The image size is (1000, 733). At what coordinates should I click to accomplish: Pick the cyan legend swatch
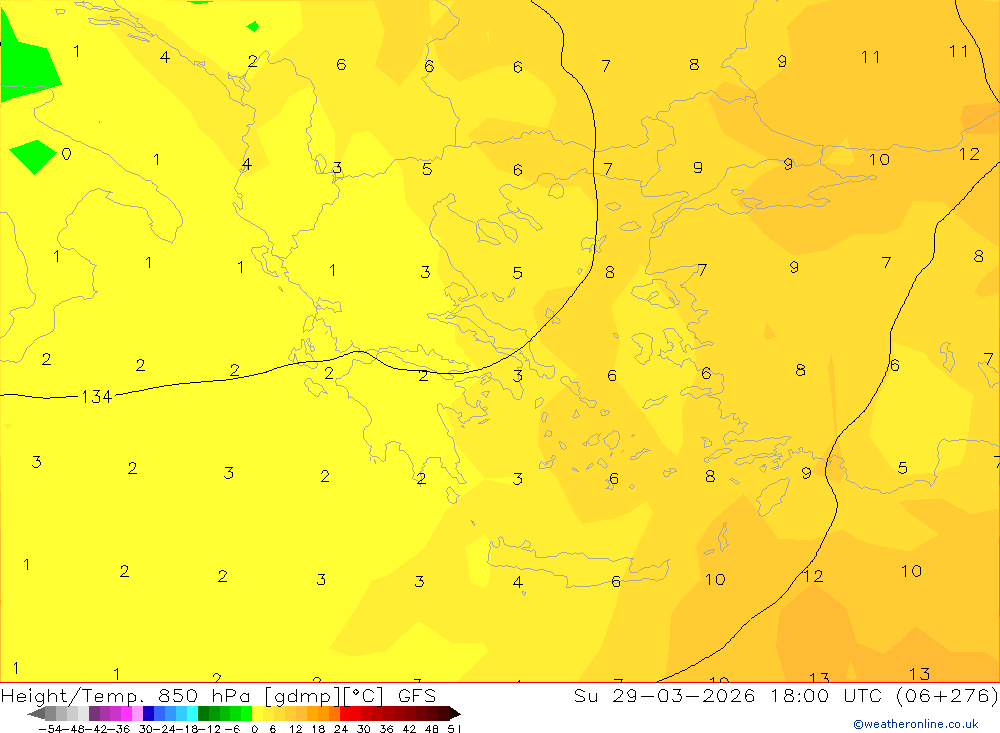(192, 714)
